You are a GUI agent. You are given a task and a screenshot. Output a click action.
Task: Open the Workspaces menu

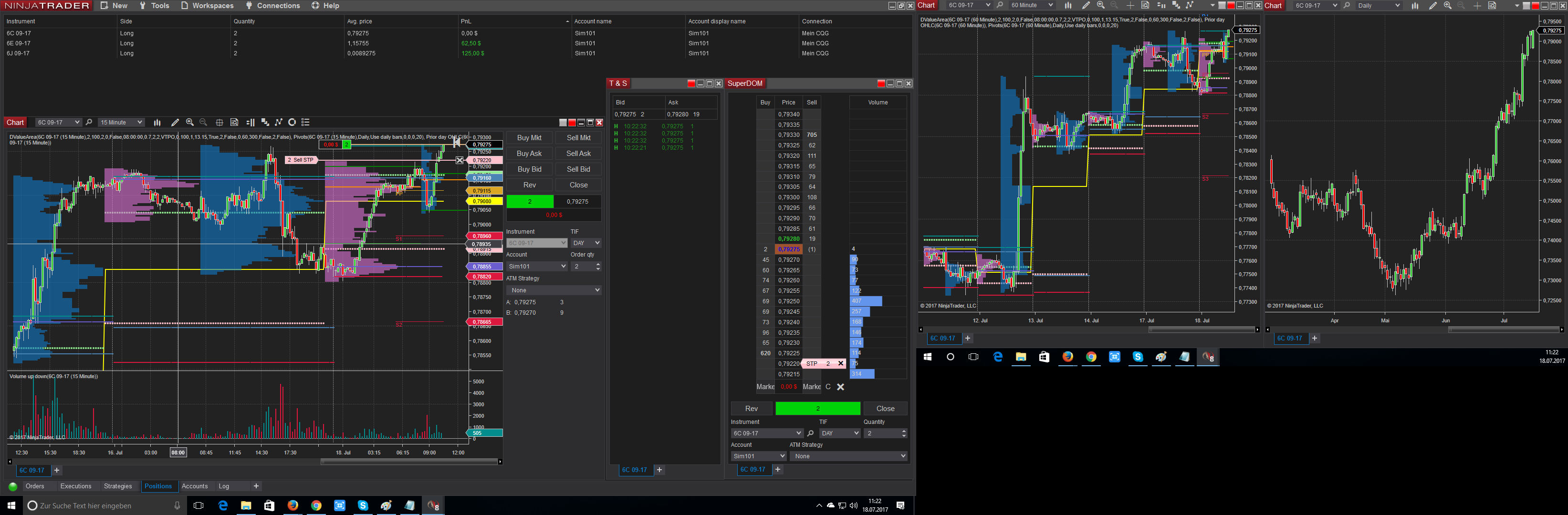[208, 5]
